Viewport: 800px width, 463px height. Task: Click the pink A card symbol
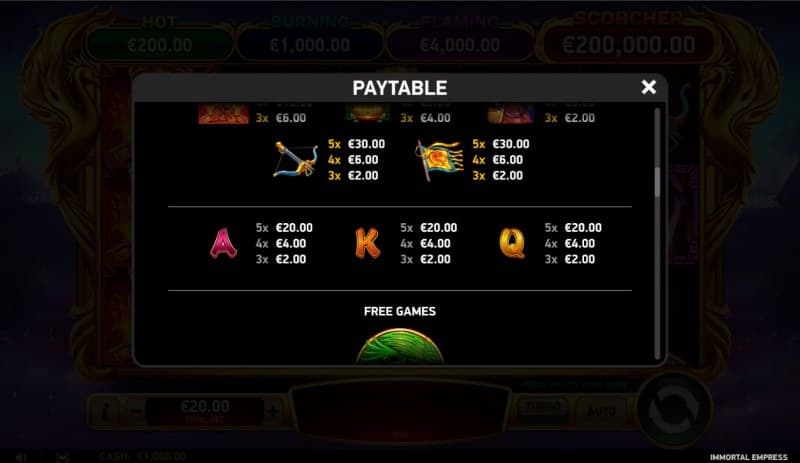click(x=223, y=243)
